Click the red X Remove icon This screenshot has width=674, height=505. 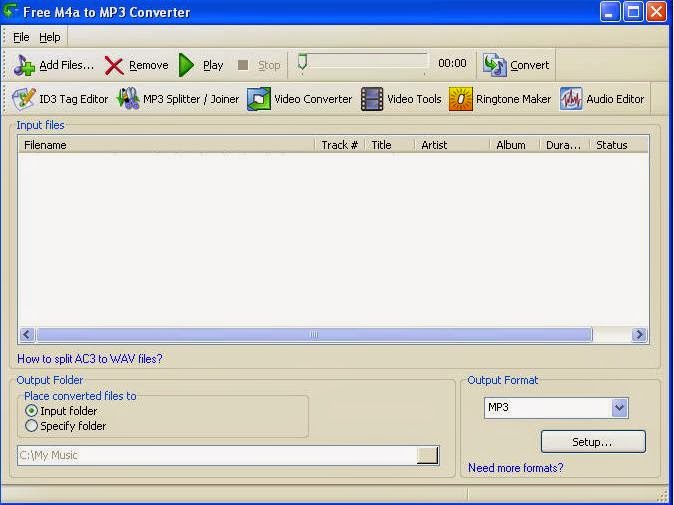point(114,66)
